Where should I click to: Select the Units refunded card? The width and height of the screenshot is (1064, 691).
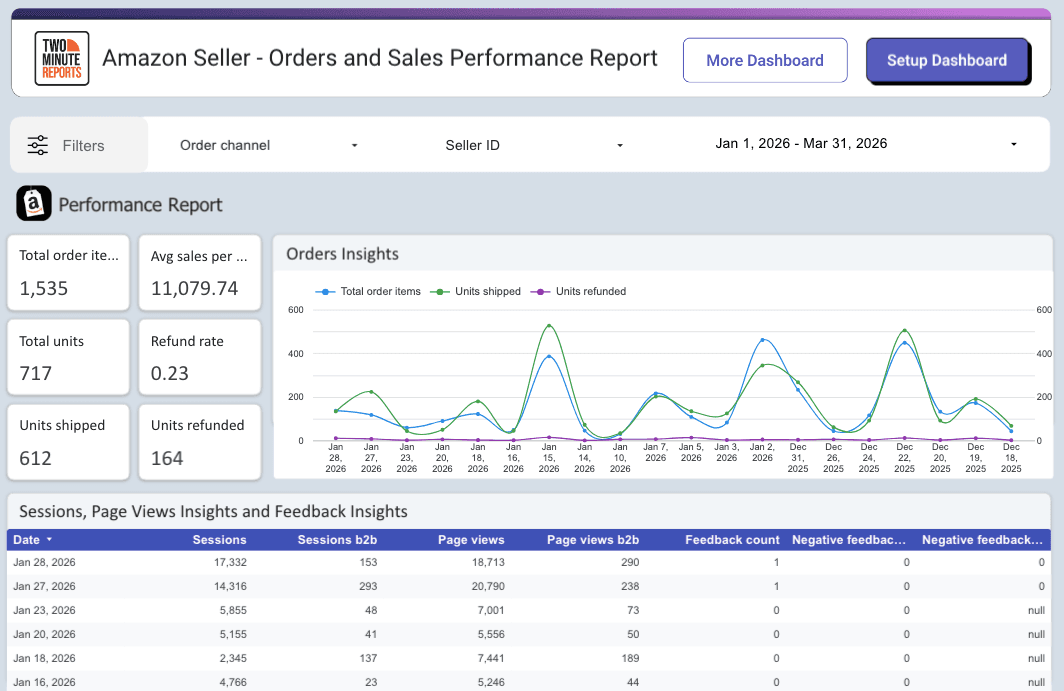point(199,442)
